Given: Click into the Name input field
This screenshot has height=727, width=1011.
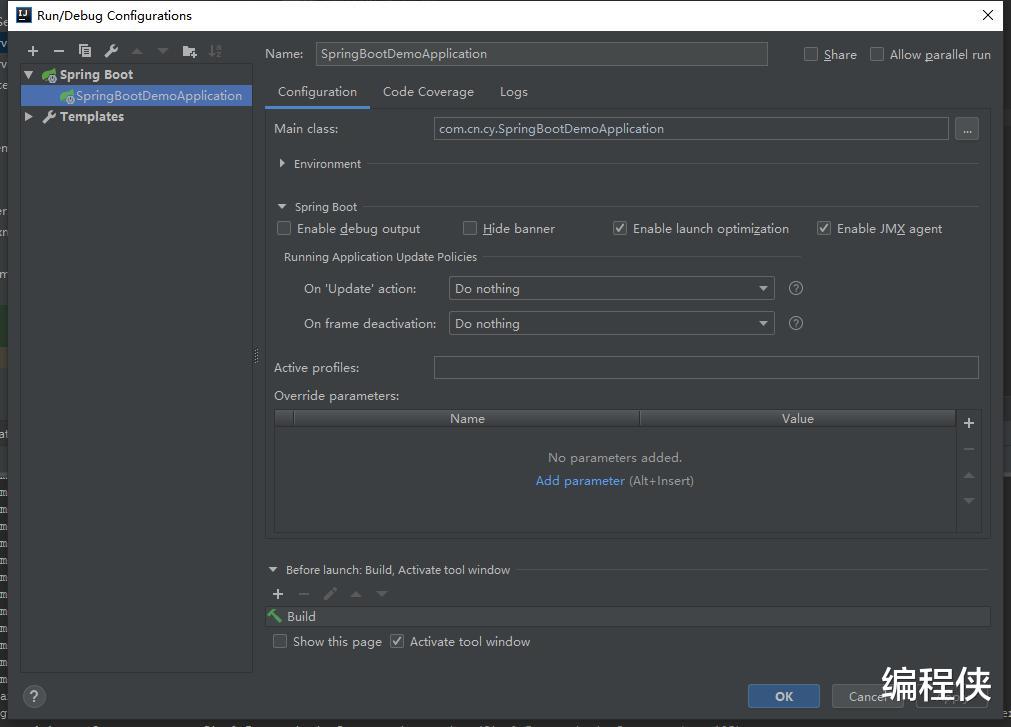Looking at the screenshot, I should pos(542,54).
